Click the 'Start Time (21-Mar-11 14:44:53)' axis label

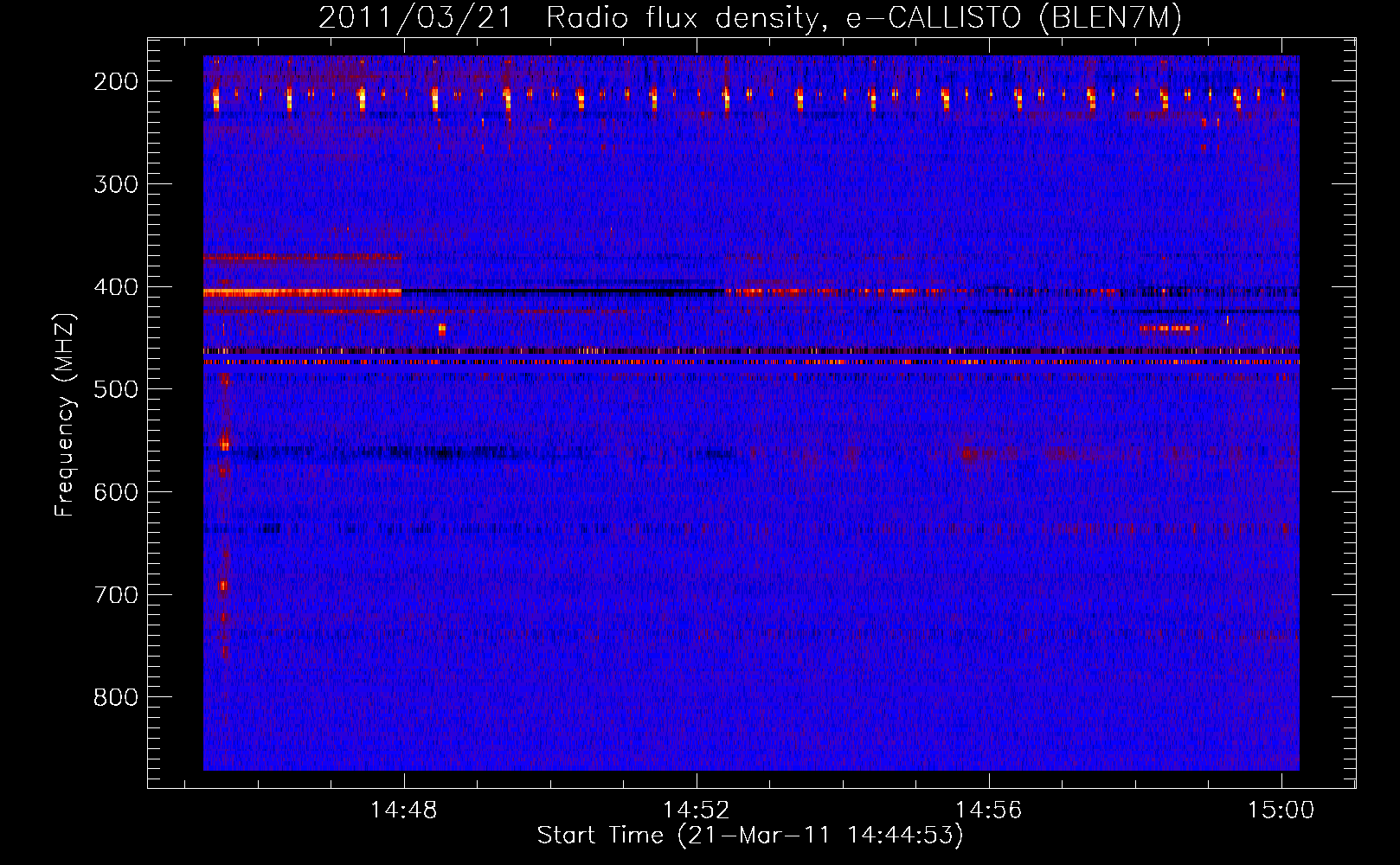750,836
